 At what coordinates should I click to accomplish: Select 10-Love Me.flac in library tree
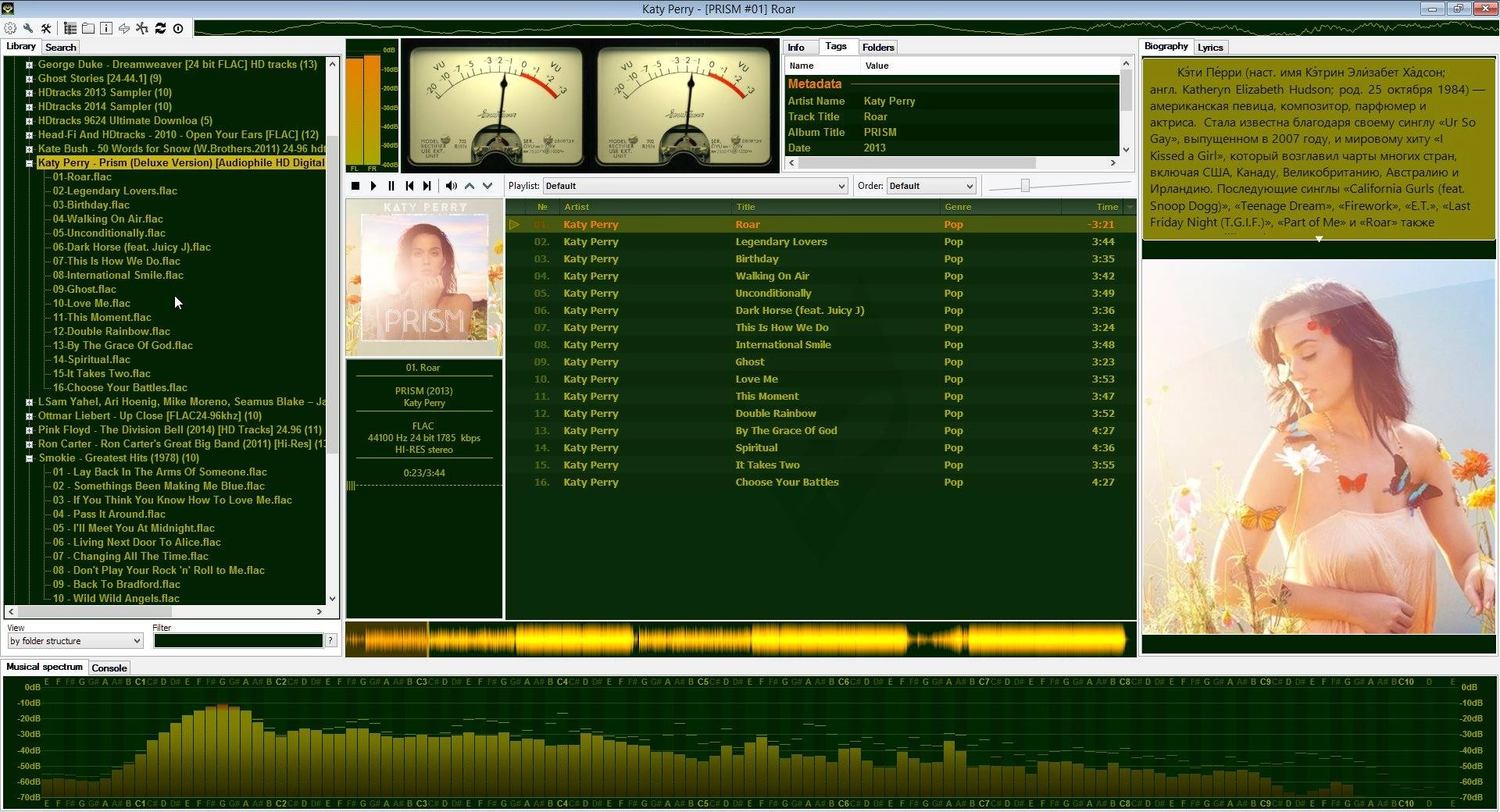(91, 304)
